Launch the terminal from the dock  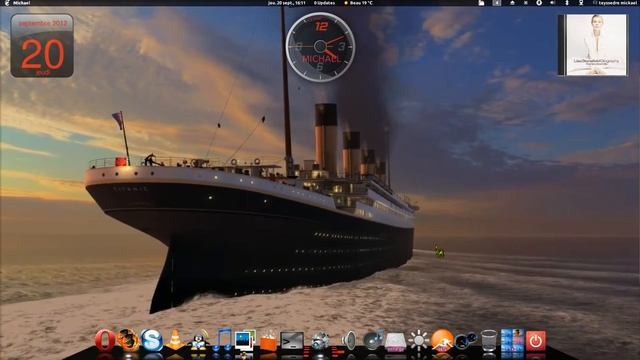point(292,340)
